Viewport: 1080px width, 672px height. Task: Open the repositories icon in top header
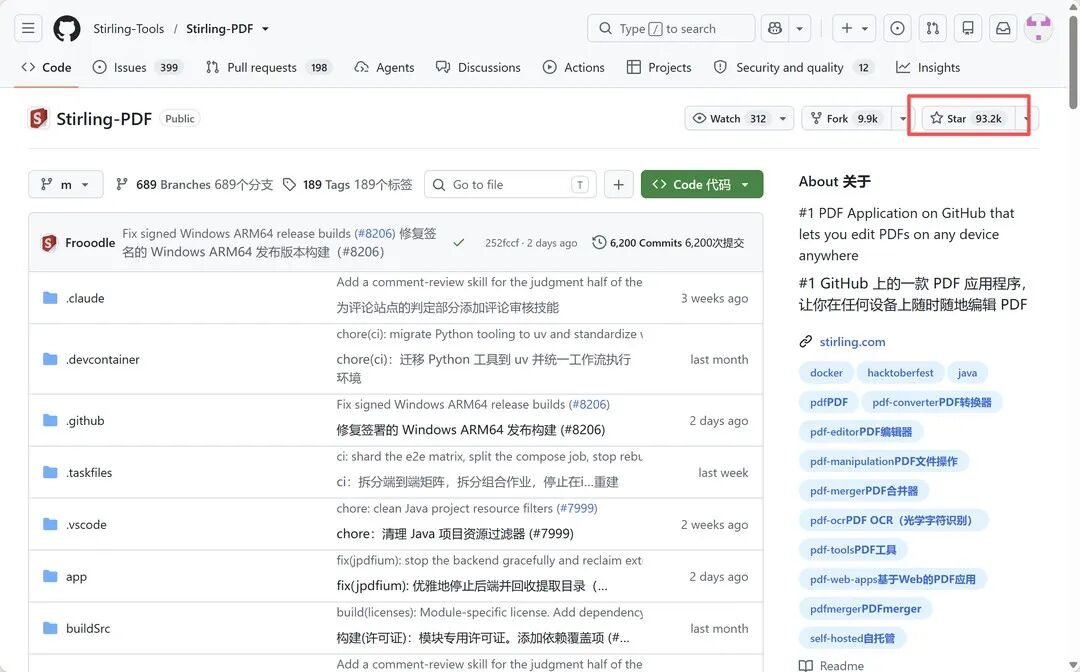968,28
